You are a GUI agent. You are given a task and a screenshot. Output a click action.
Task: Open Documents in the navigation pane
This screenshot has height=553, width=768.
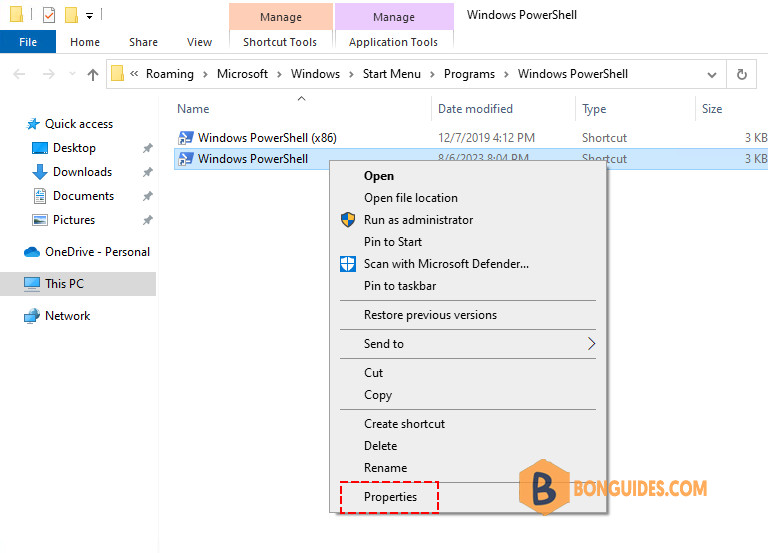pos(83,196)
